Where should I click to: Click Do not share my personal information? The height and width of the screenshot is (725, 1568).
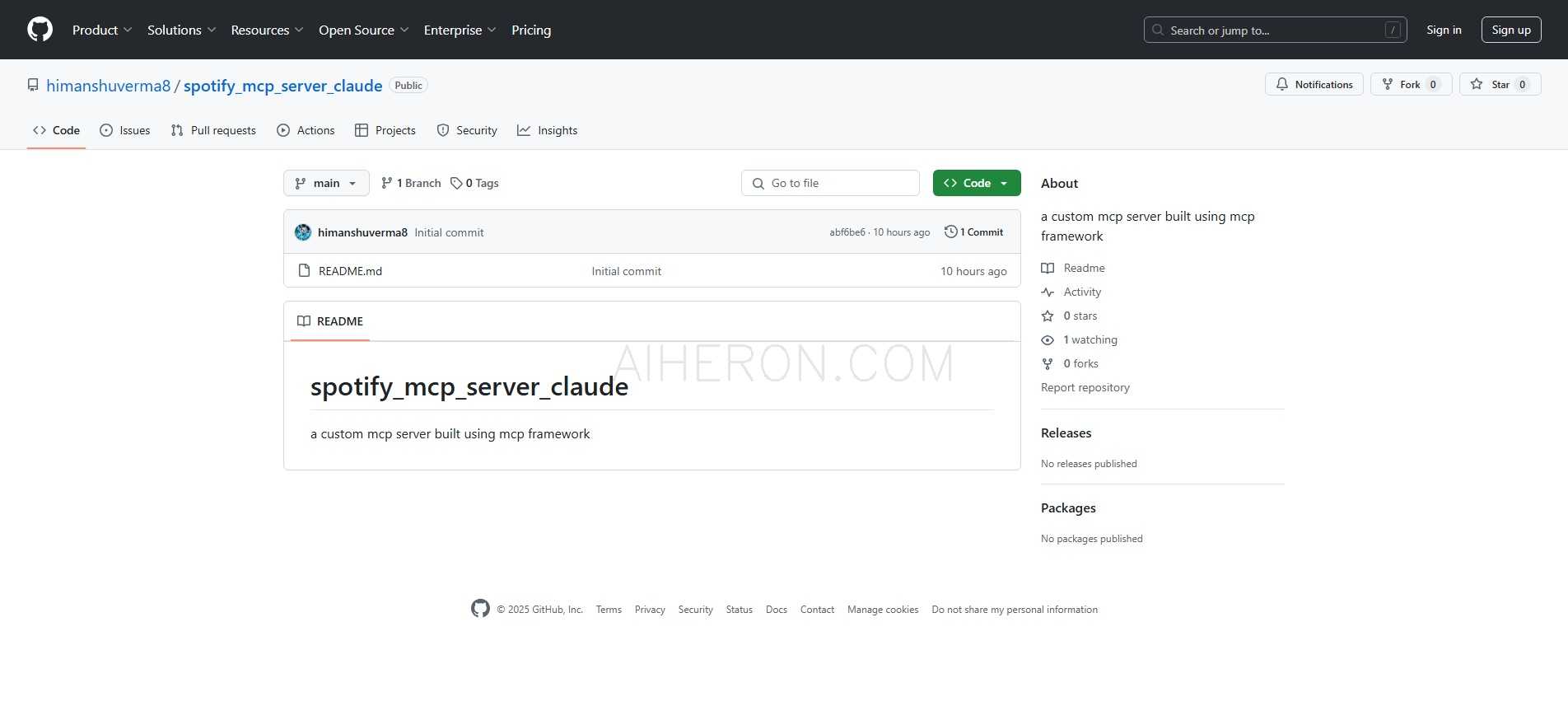pyautogui.click(x=1015, y=610)
